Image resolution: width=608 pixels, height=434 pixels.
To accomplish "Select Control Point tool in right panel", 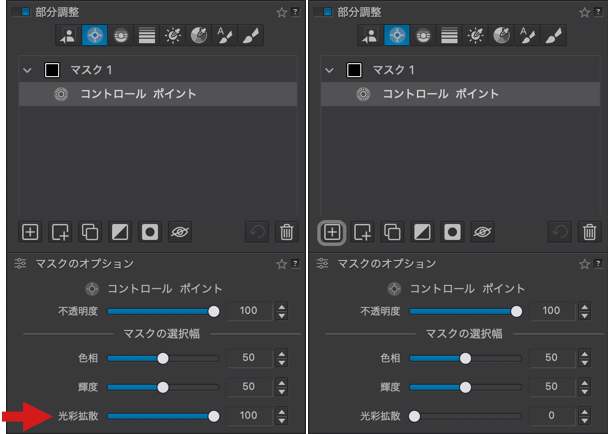I will pos(397,36).
